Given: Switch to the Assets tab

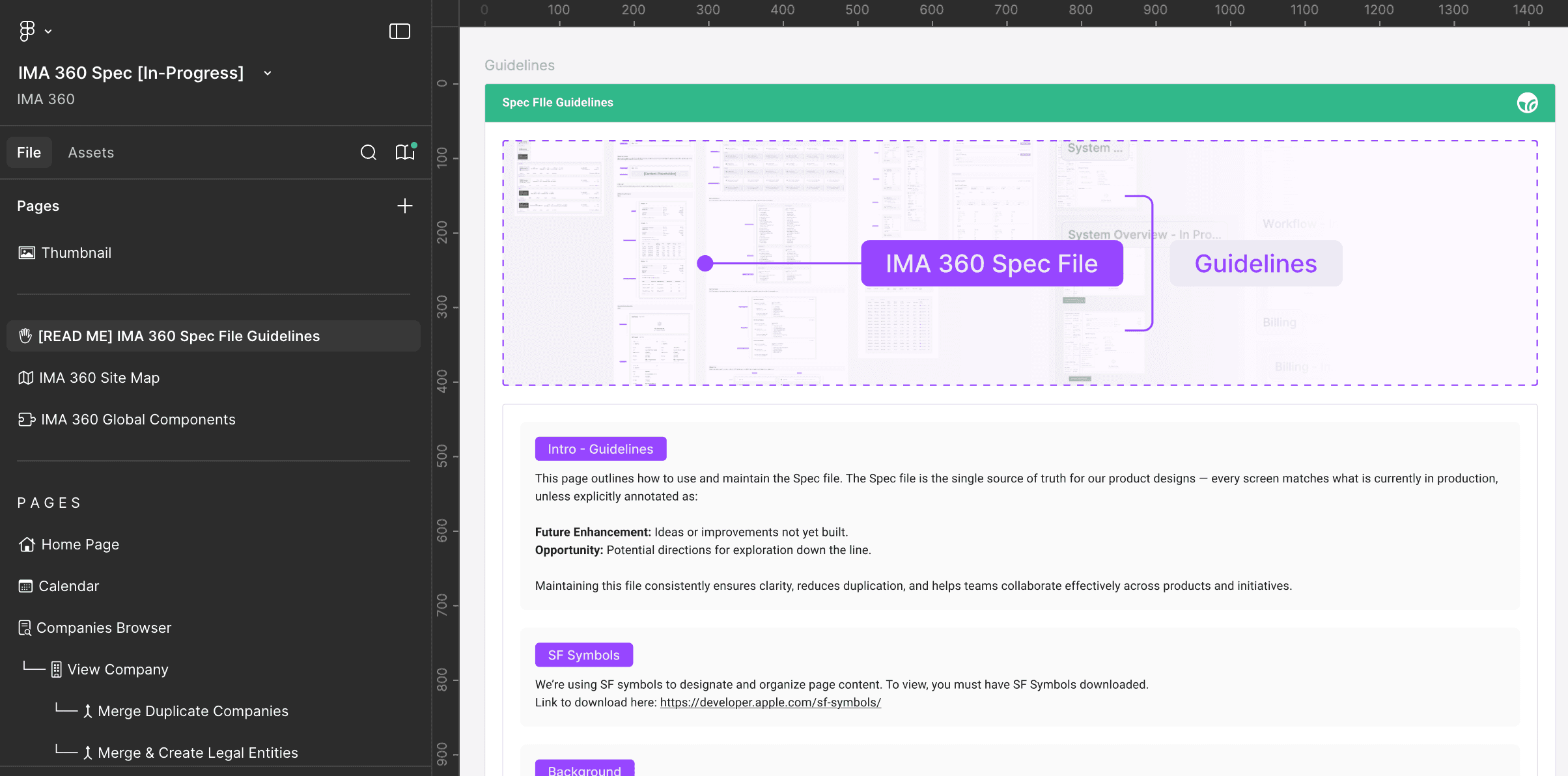Looking at the screenshot, I should pyautogui.click(x=91, y=152).
